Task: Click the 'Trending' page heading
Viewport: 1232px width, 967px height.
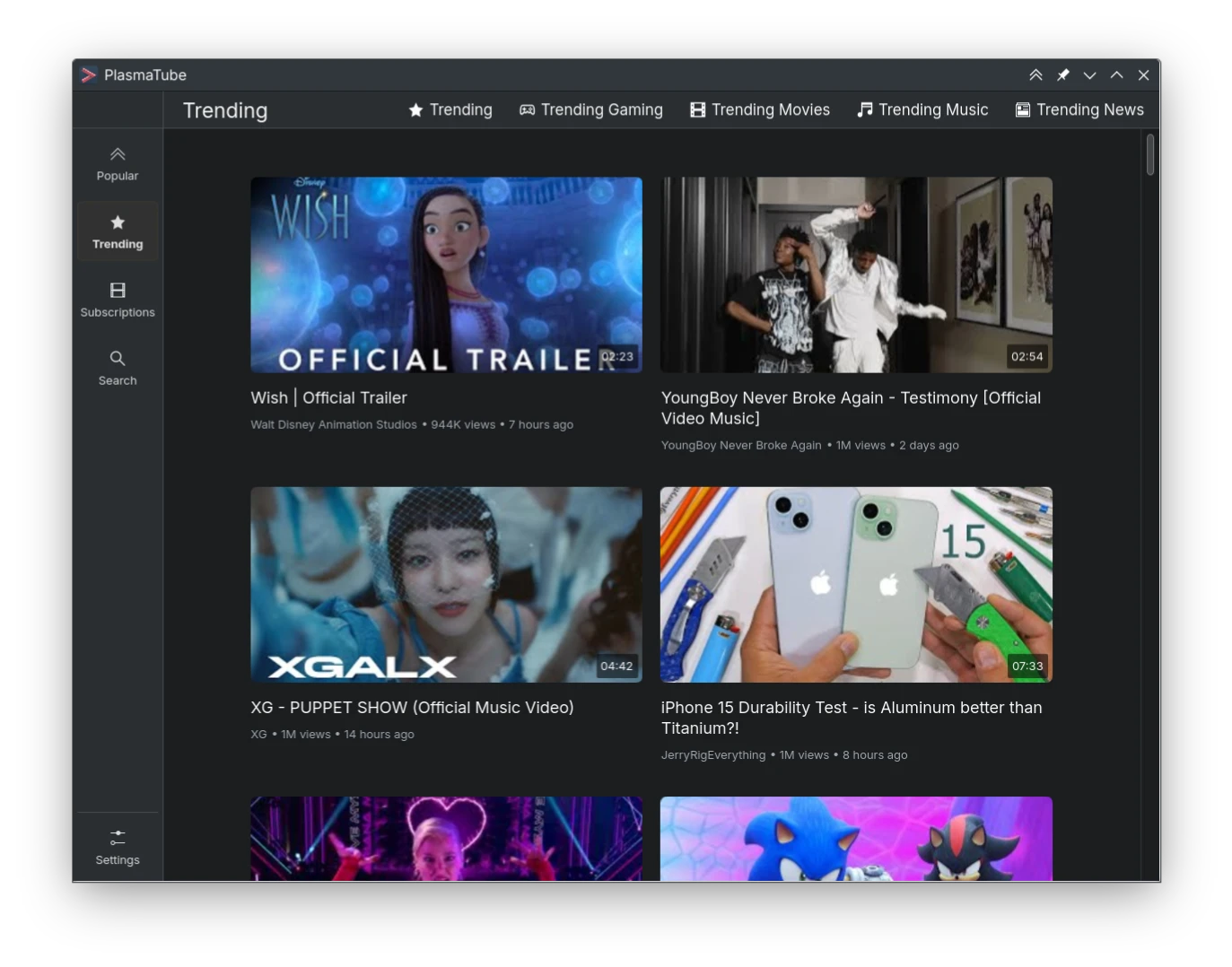Action: [x=225, y=110]
